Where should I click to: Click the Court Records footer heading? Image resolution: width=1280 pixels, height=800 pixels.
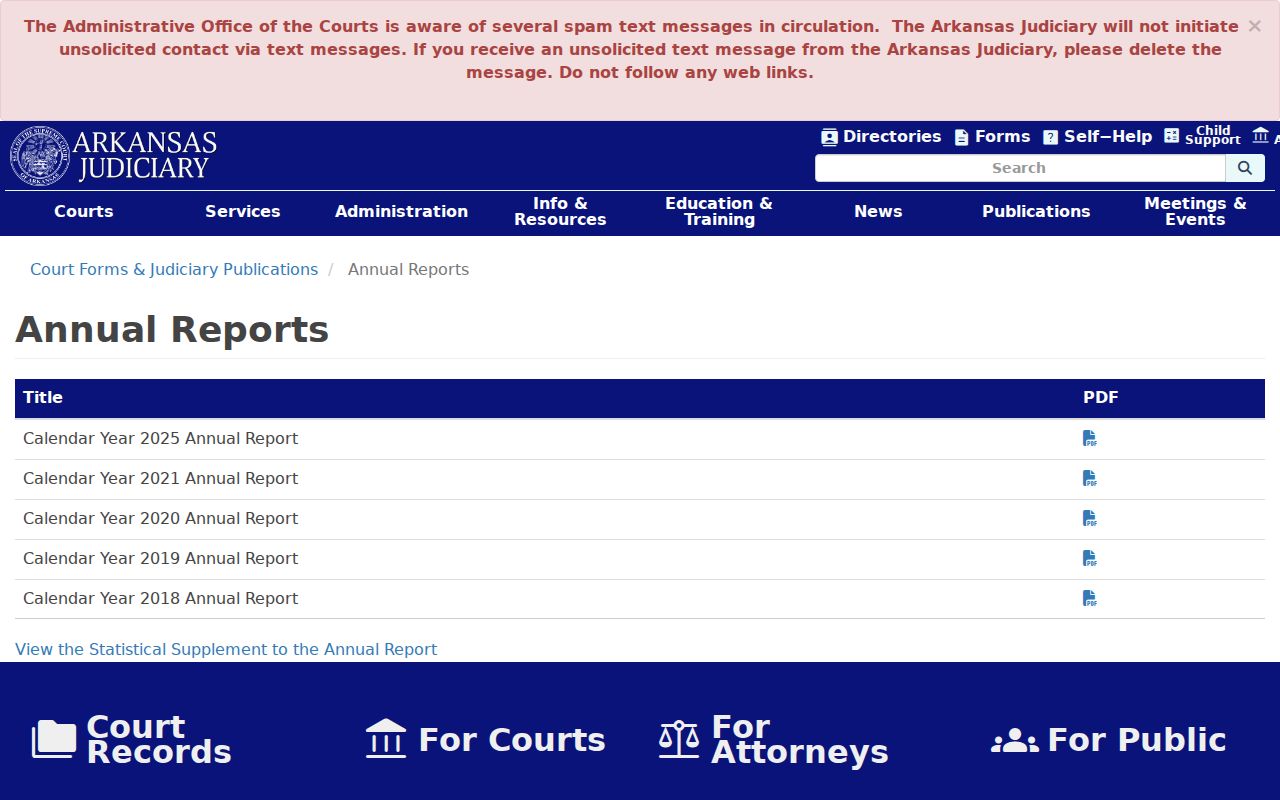pos(159,739)
